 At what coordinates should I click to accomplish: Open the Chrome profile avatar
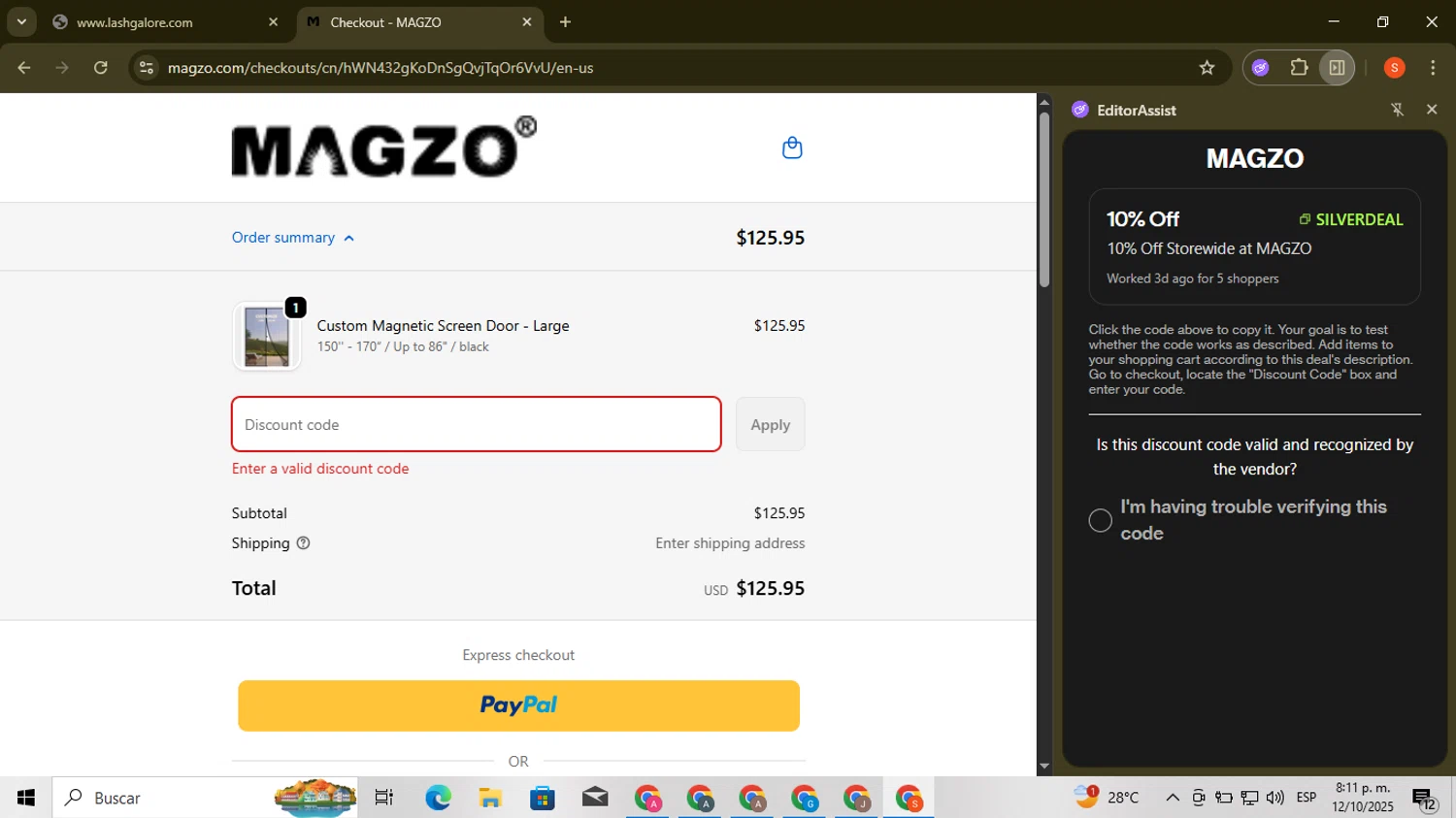[1394, 68]
